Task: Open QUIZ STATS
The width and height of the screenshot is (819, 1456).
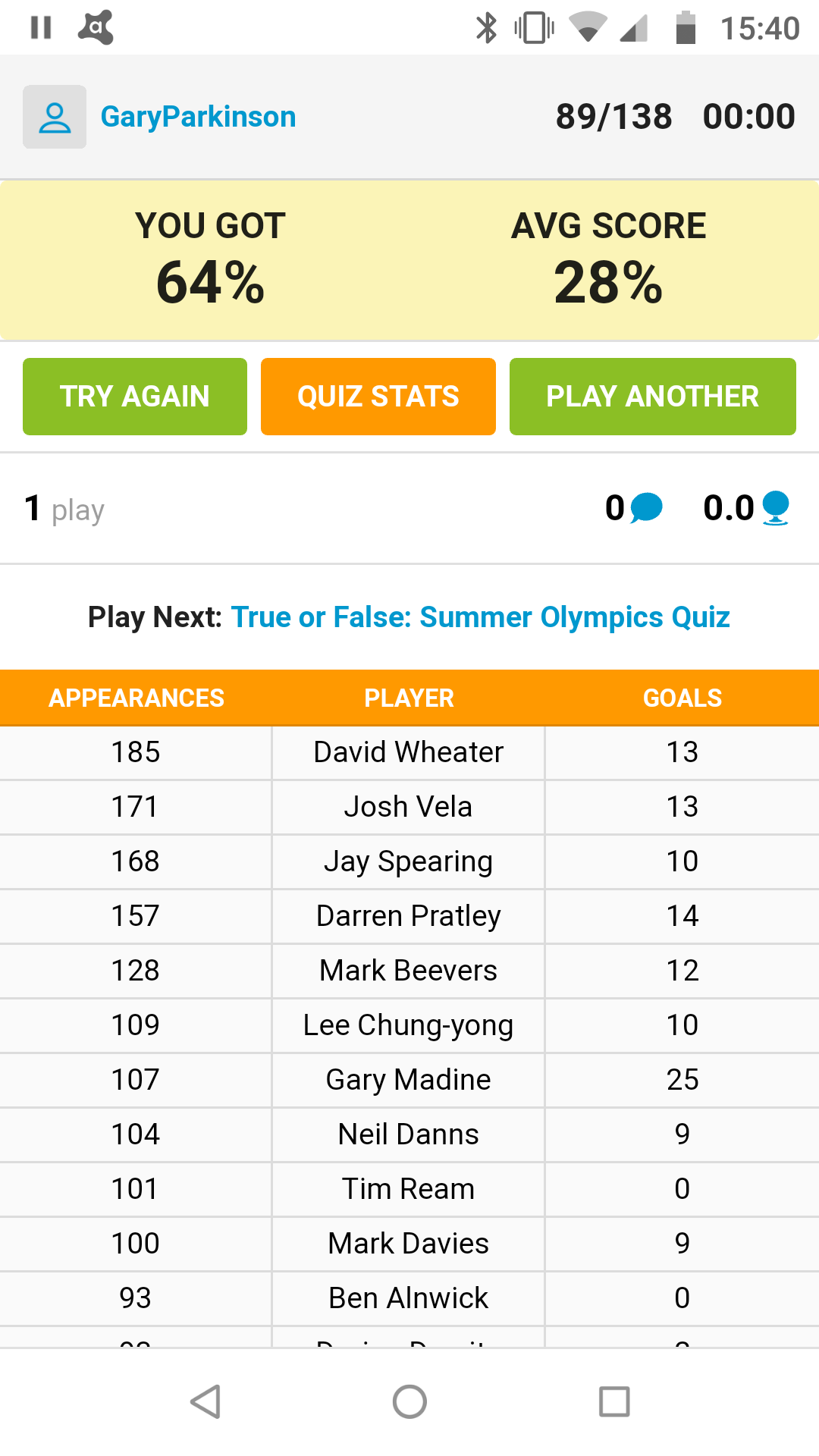Action: [378, 397]
